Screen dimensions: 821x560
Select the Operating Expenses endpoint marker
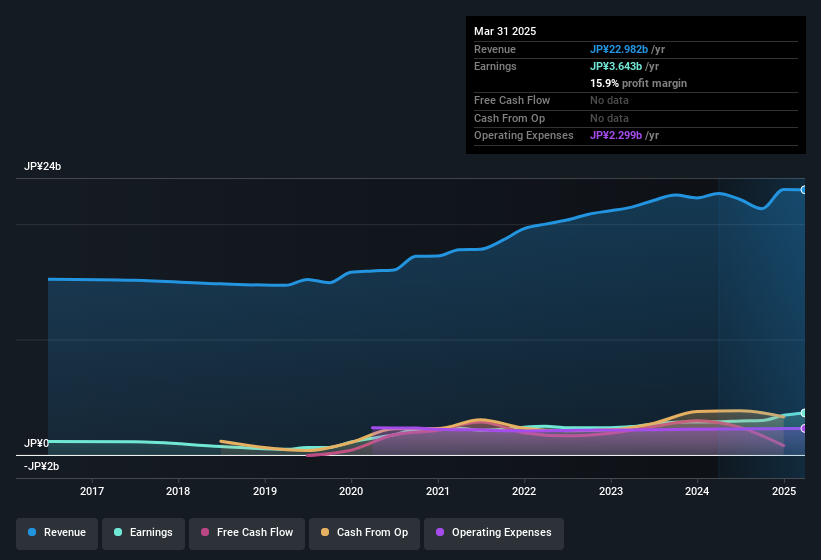pyautogui.click(x=804, y=429)
